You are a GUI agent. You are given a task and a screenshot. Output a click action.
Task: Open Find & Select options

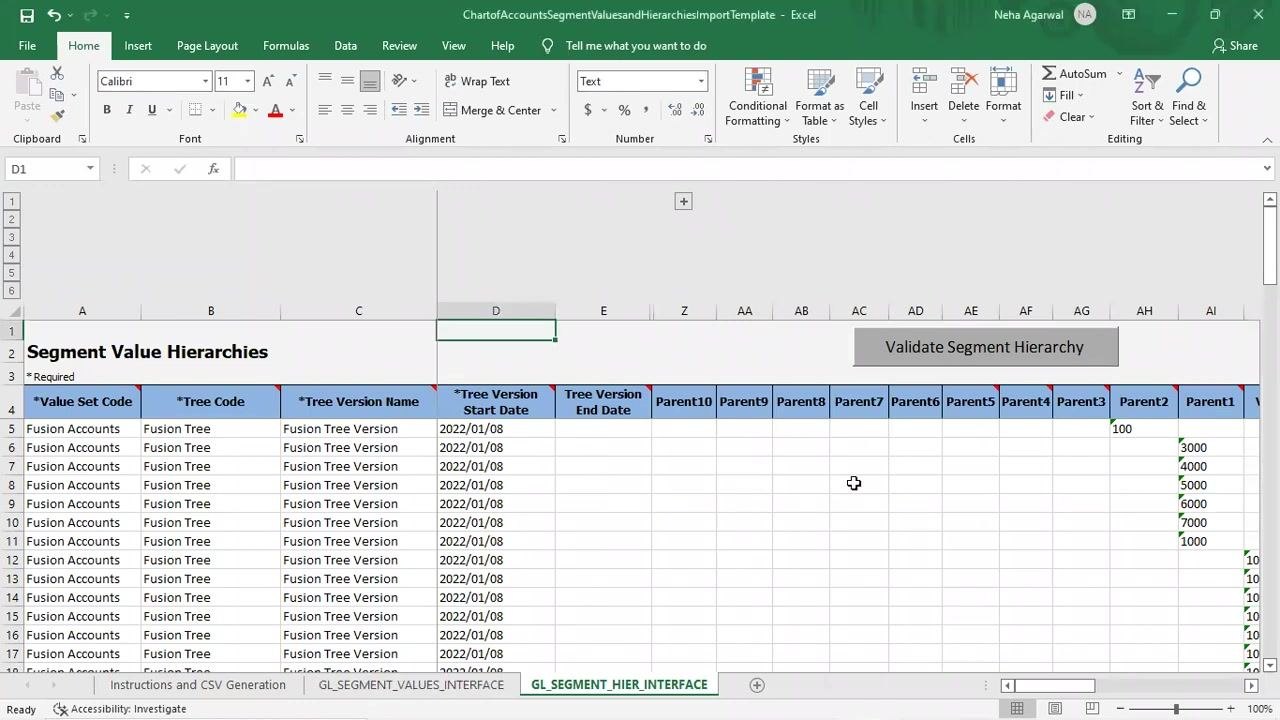tap(1188, 98)
